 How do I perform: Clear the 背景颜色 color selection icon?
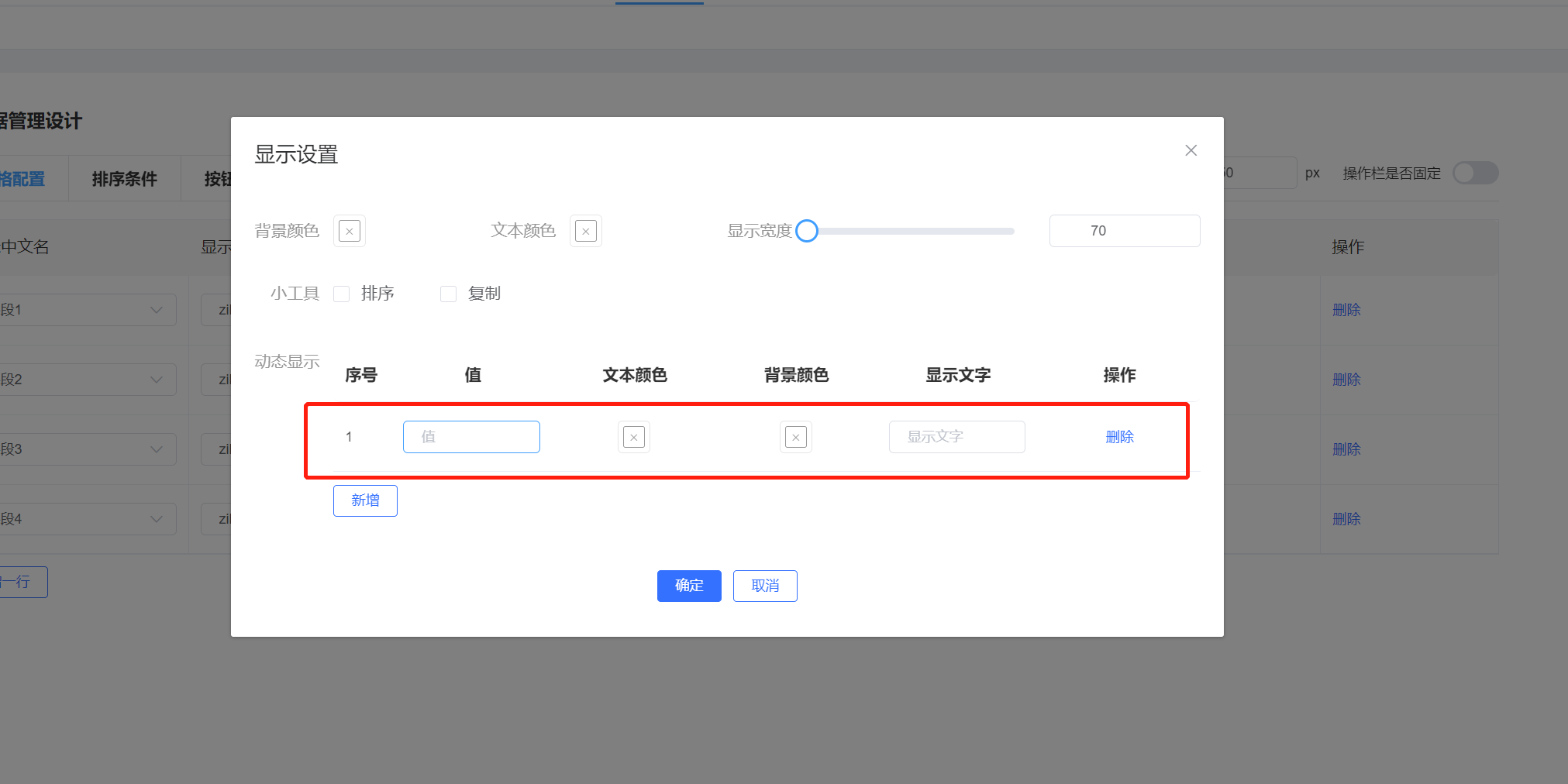349,230
